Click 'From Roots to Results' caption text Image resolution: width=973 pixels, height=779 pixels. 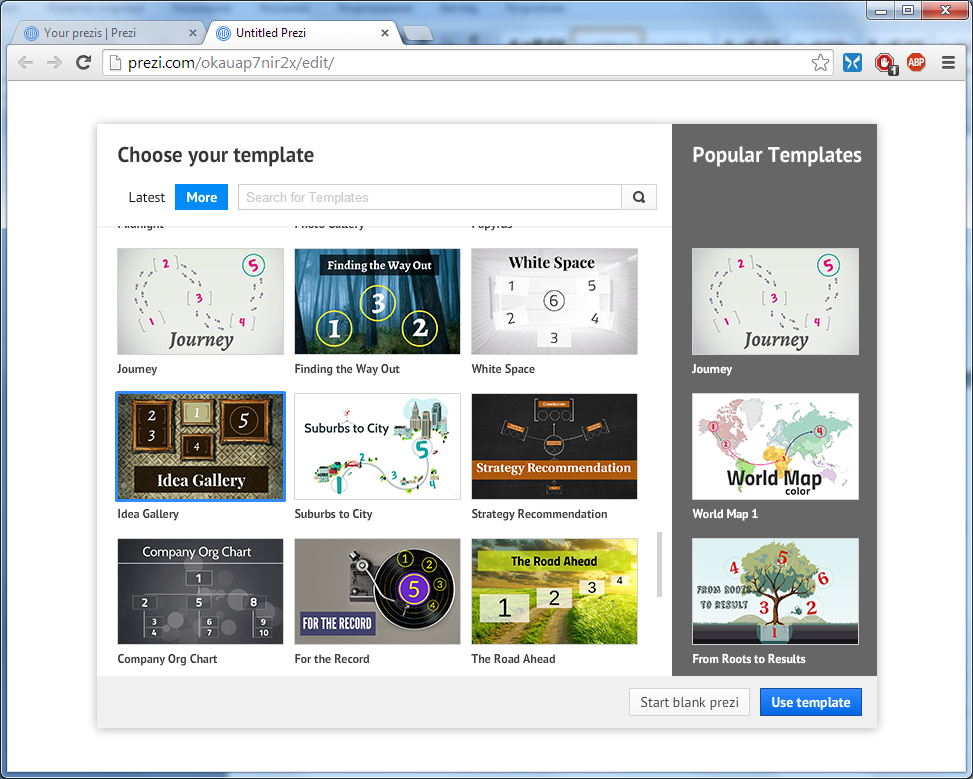pyautogui.click(x=749, y=659)
